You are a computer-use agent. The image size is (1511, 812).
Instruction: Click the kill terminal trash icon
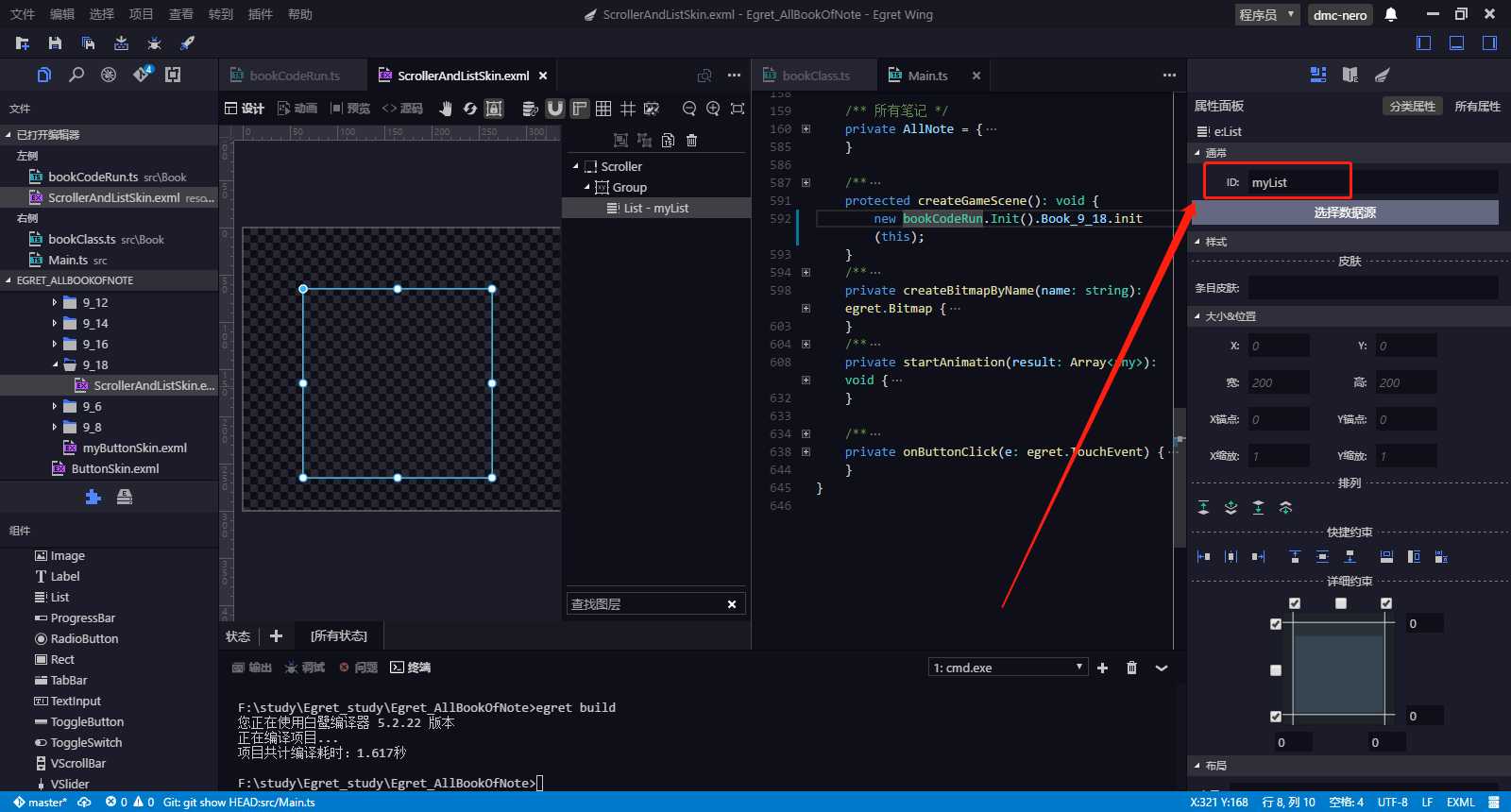pos(1131,668)
